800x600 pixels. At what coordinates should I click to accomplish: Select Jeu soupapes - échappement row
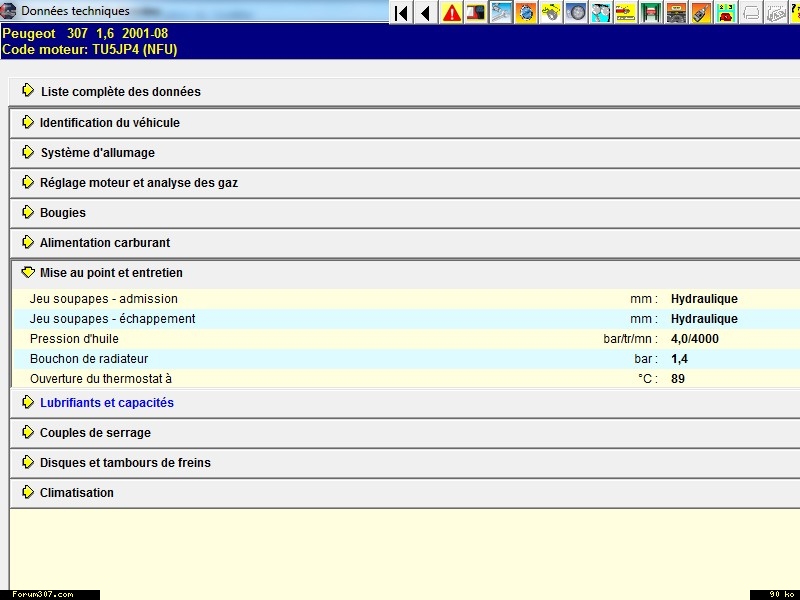[406, 319]
